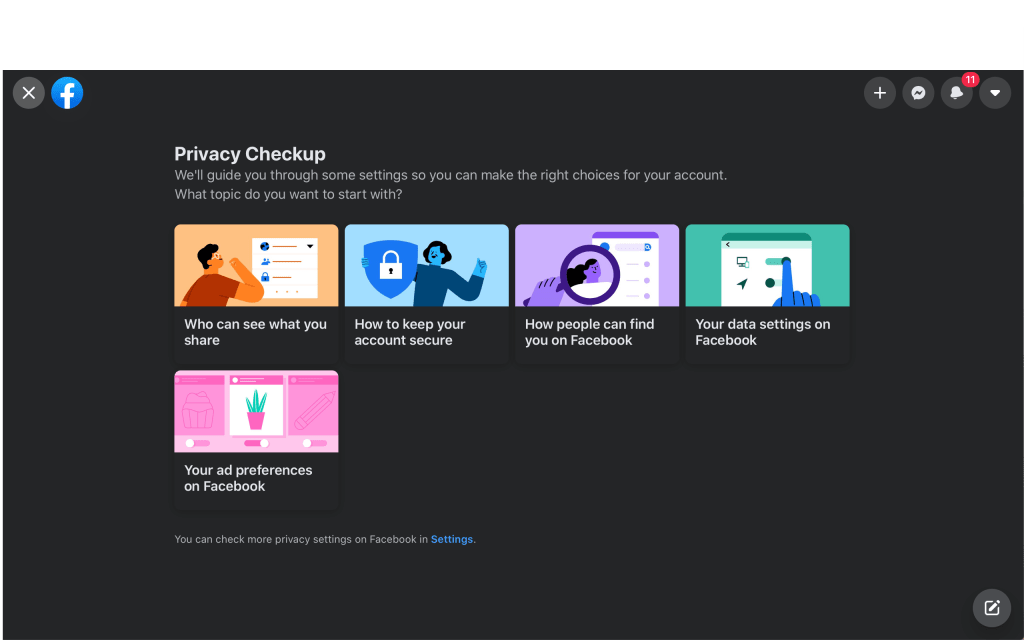Select the 'Who can see what you share' topic
The height and width of the screenshot is (640, 1024).
click(255, 332)
